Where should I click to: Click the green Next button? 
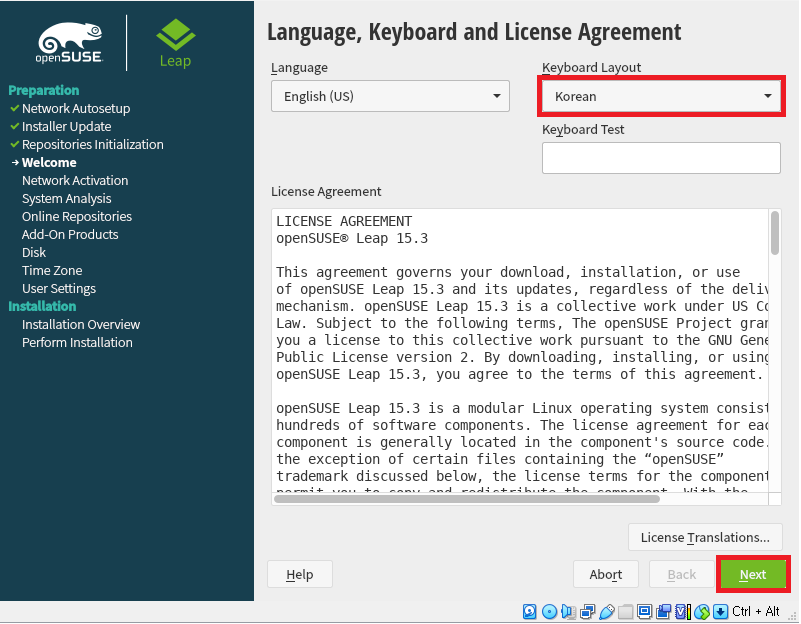click(753, 574)
